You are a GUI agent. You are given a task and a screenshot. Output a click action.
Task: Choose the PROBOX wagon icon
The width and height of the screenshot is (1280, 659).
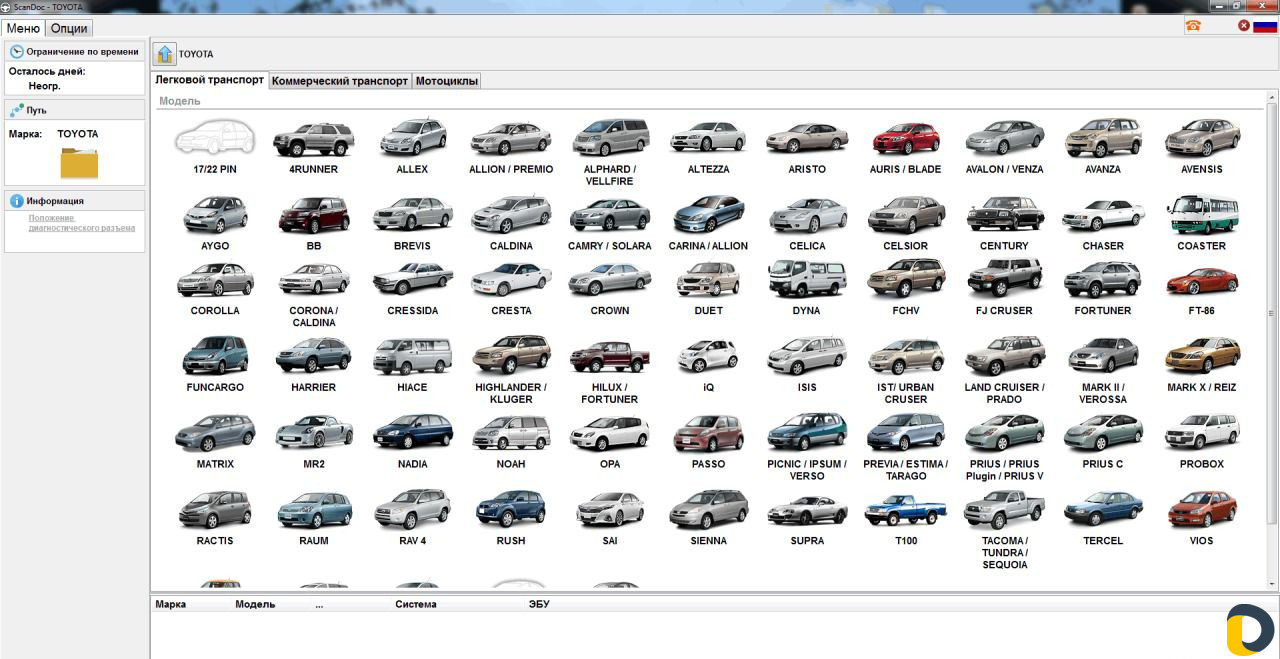click(1202, 433)
